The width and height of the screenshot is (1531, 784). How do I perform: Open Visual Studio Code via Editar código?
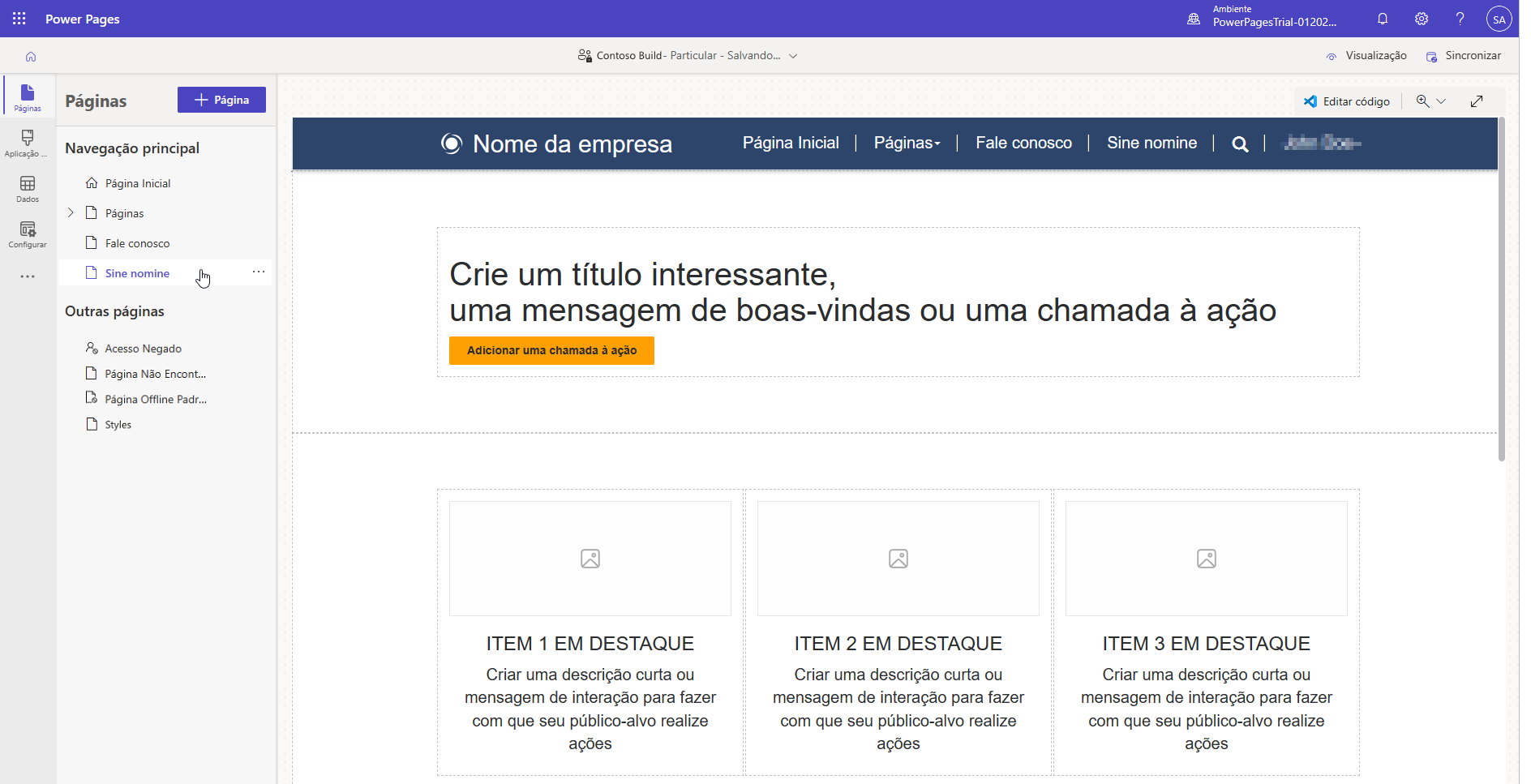(1346, 101)
